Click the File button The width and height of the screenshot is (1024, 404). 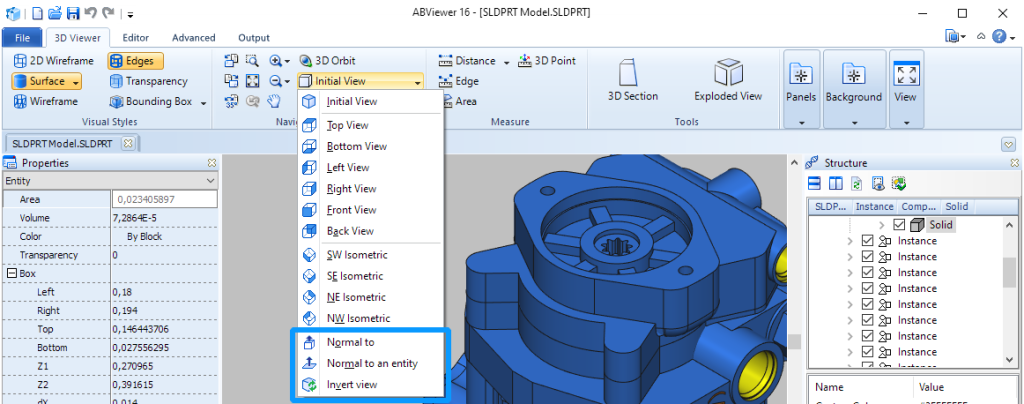[x=22, y=38]
